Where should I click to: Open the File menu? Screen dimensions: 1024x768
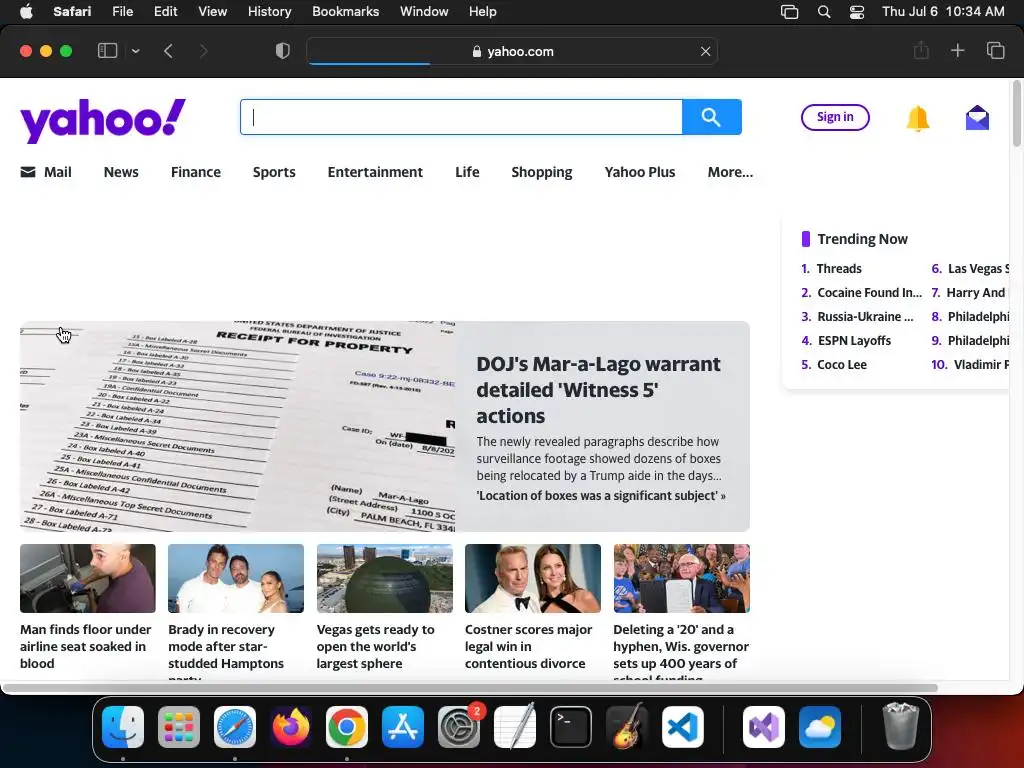122,12
